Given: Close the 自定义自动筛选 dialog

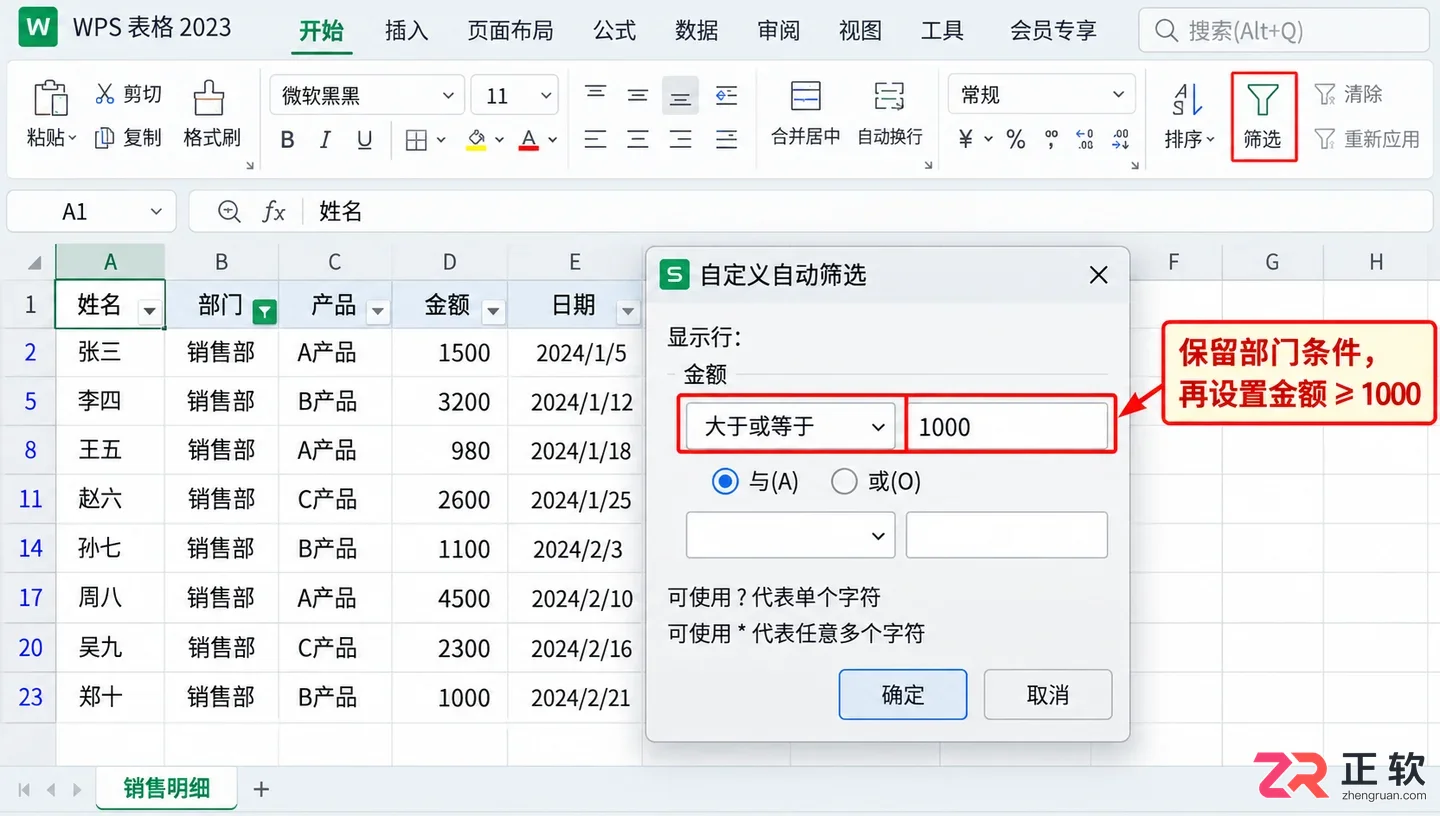Looking at the screenshot, I should coord(1098,275).
